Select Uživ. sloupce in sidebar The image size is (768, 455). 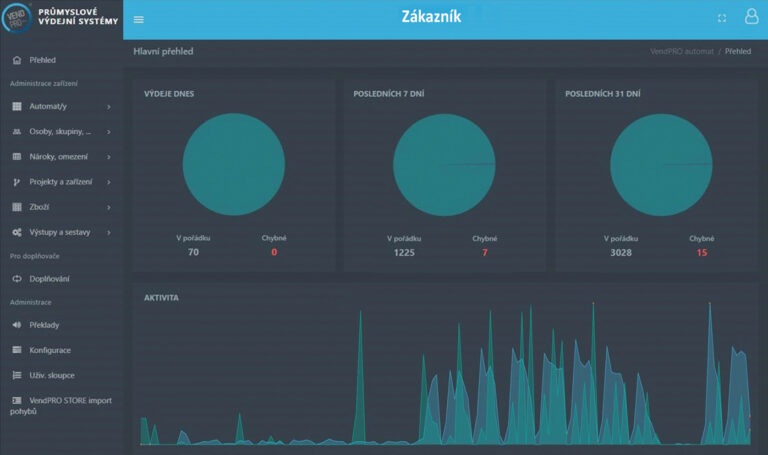(x=51, y=375)
